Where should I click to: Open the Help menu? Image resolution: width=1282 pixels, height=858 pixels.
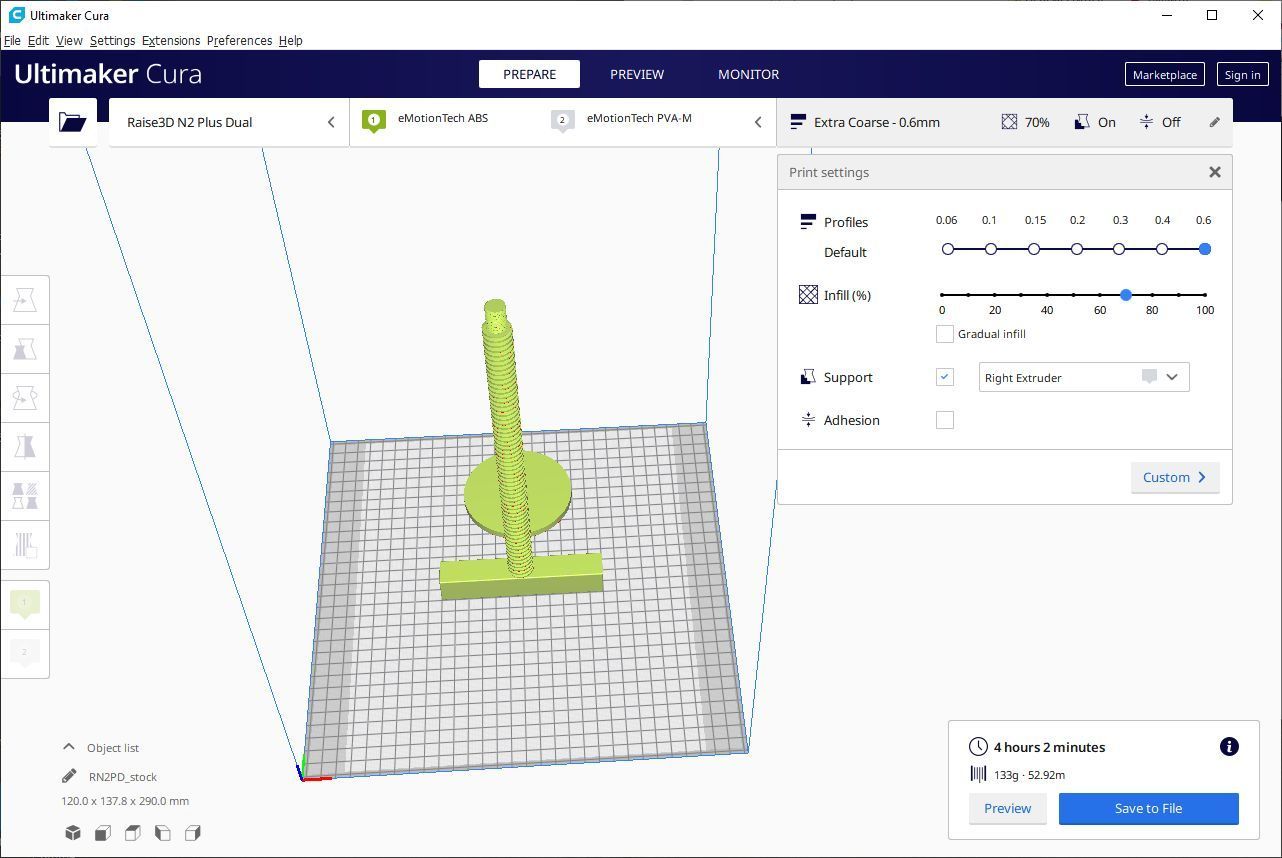click(290, 40)
